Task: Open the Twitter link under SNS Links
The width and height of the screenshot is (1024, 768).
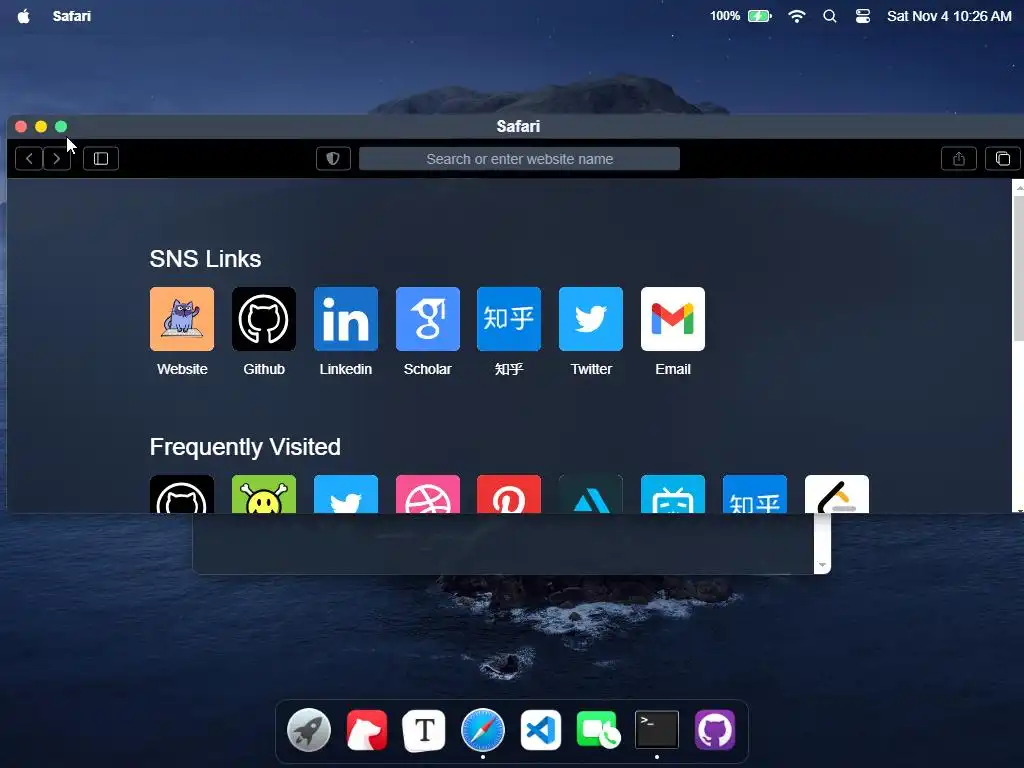Action: coord(591,319)
